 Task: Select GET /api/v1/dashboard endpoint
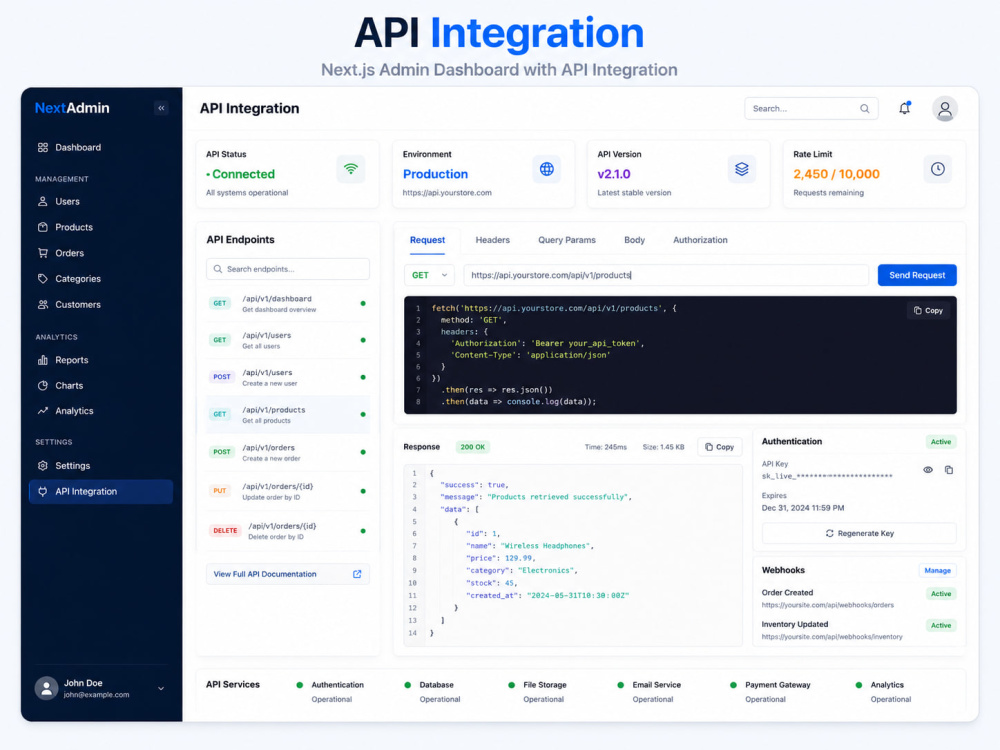coord(288,304)
